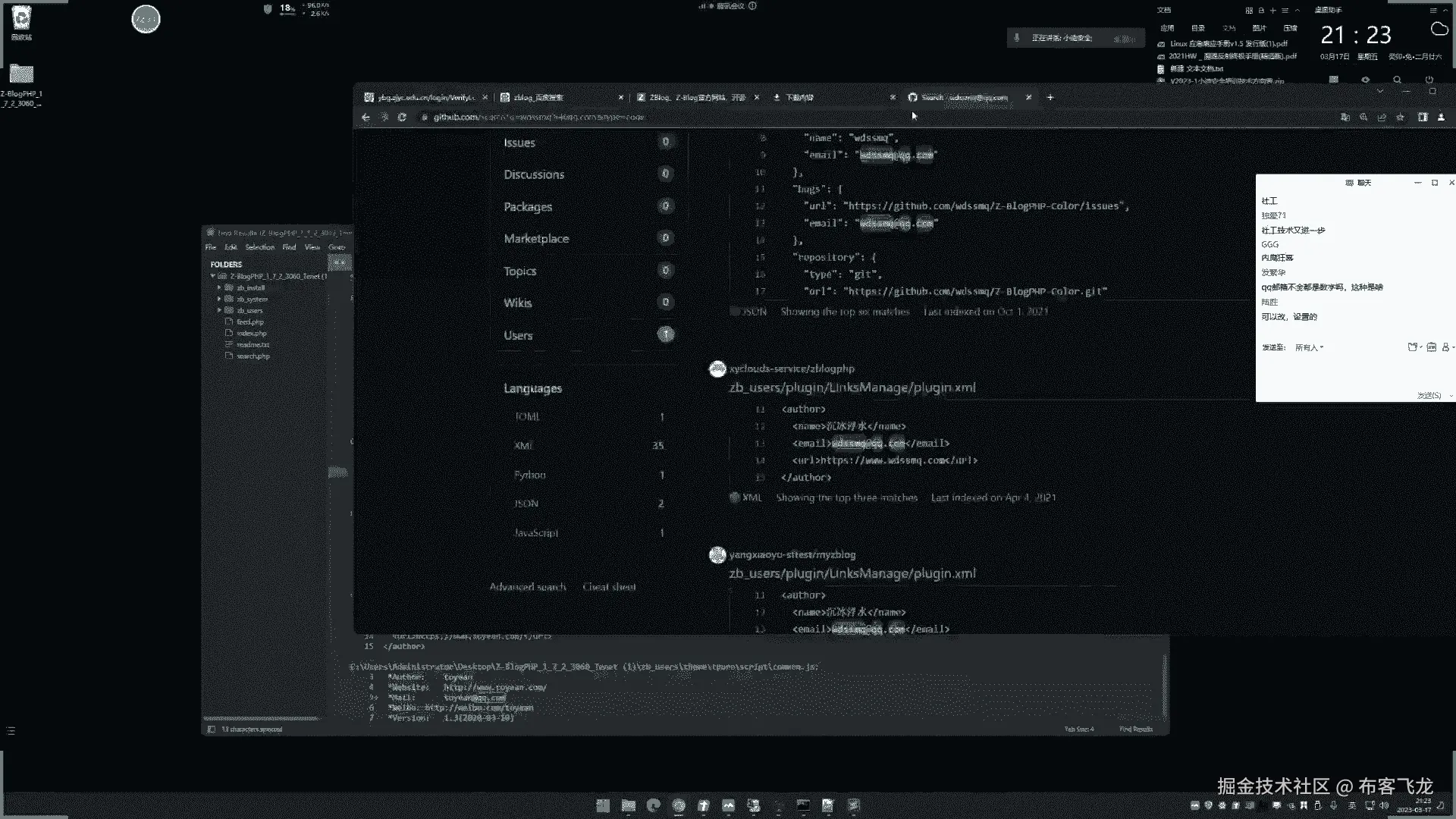Open Selection menu in Sublime Text
Image resolution: width=1456 pixels, height=819 pixels.
click(x=259, y=247)
